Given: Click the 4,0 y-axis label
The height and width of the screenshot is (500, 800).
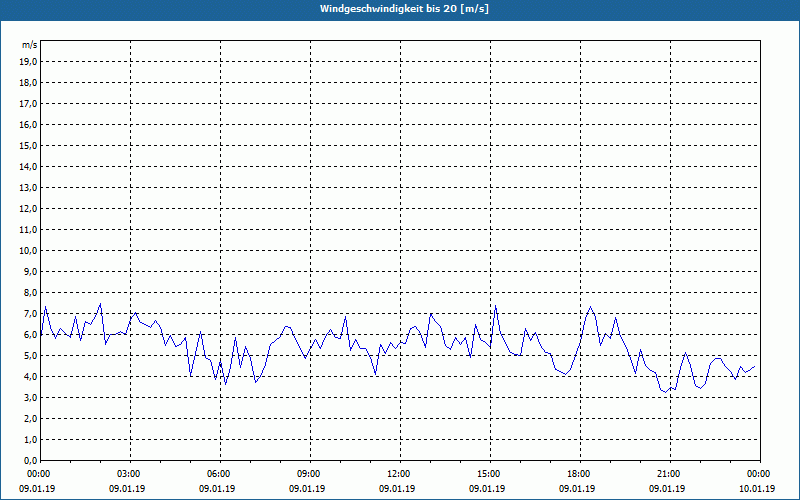Looking at the screenshot, I should point(30,377).
